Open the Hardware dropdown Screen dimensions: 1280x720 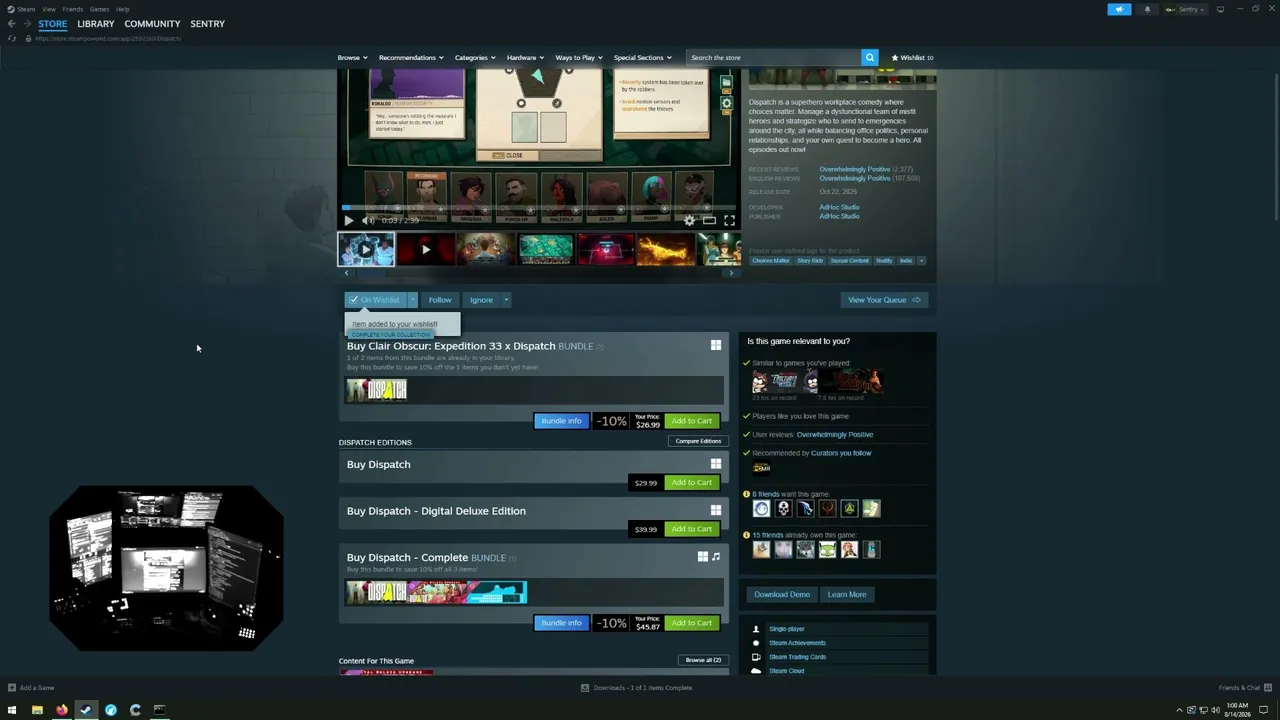(x=525, y=58)
